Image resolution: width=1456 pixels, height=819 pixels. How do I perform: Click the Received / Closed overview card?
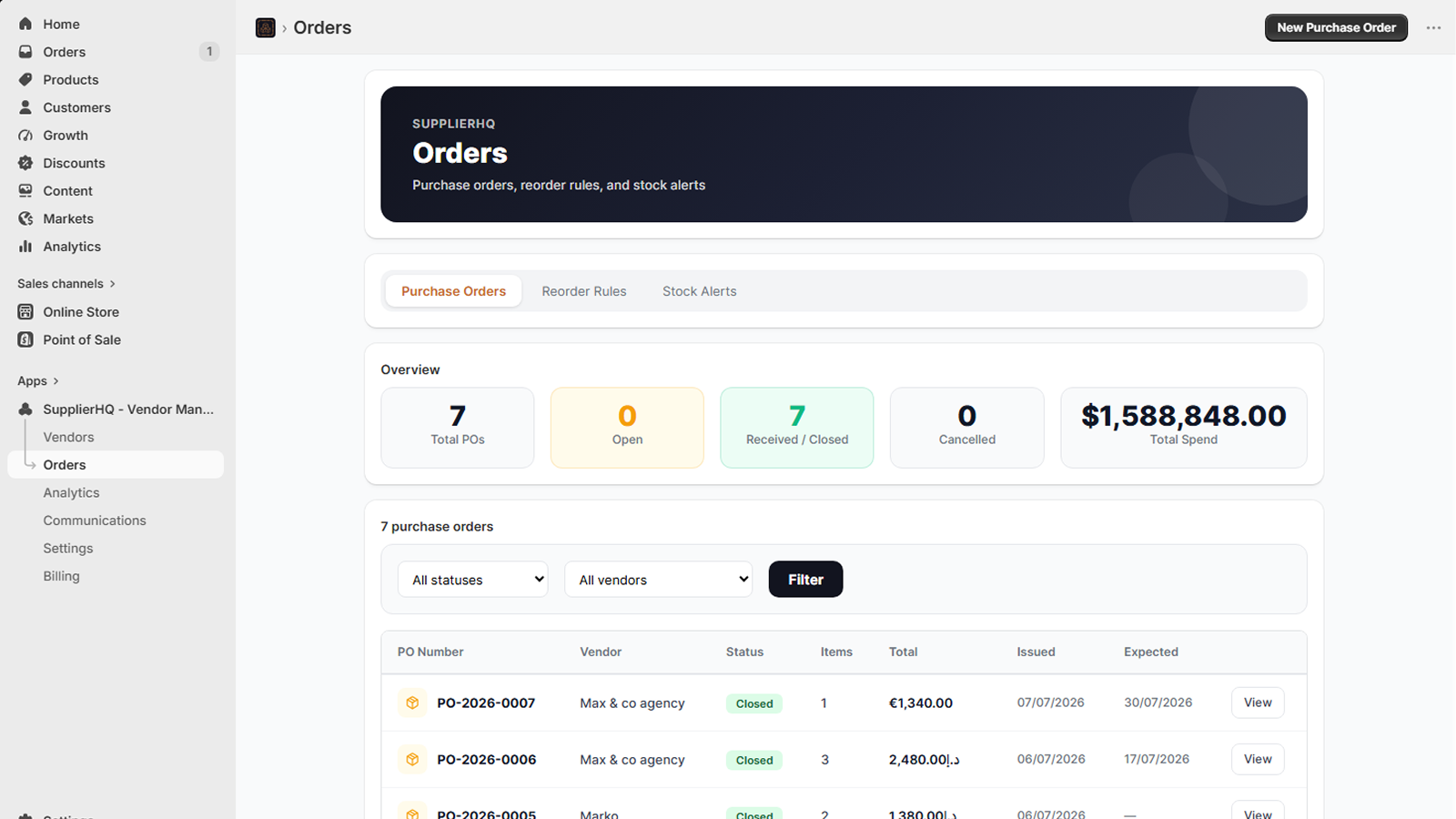click(x=797, y=428)
